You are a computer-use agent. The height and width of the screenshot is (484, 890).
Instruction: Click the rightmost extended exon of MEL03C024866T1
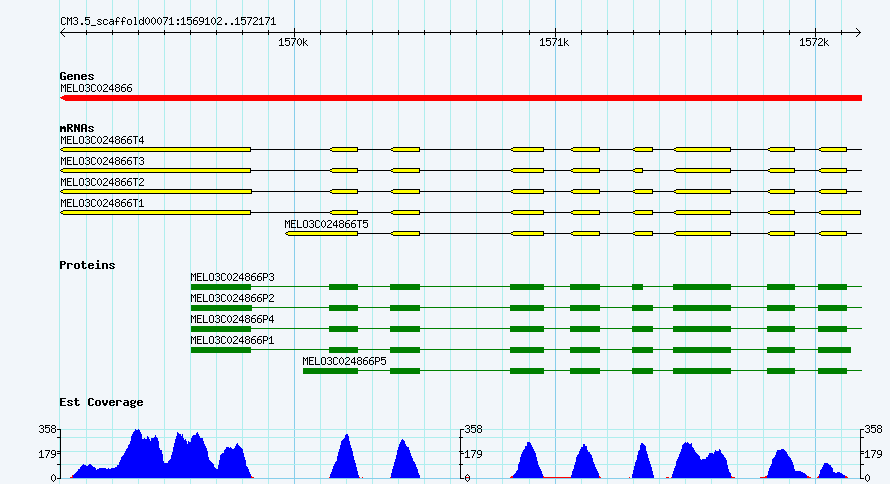tap(840, 213)
